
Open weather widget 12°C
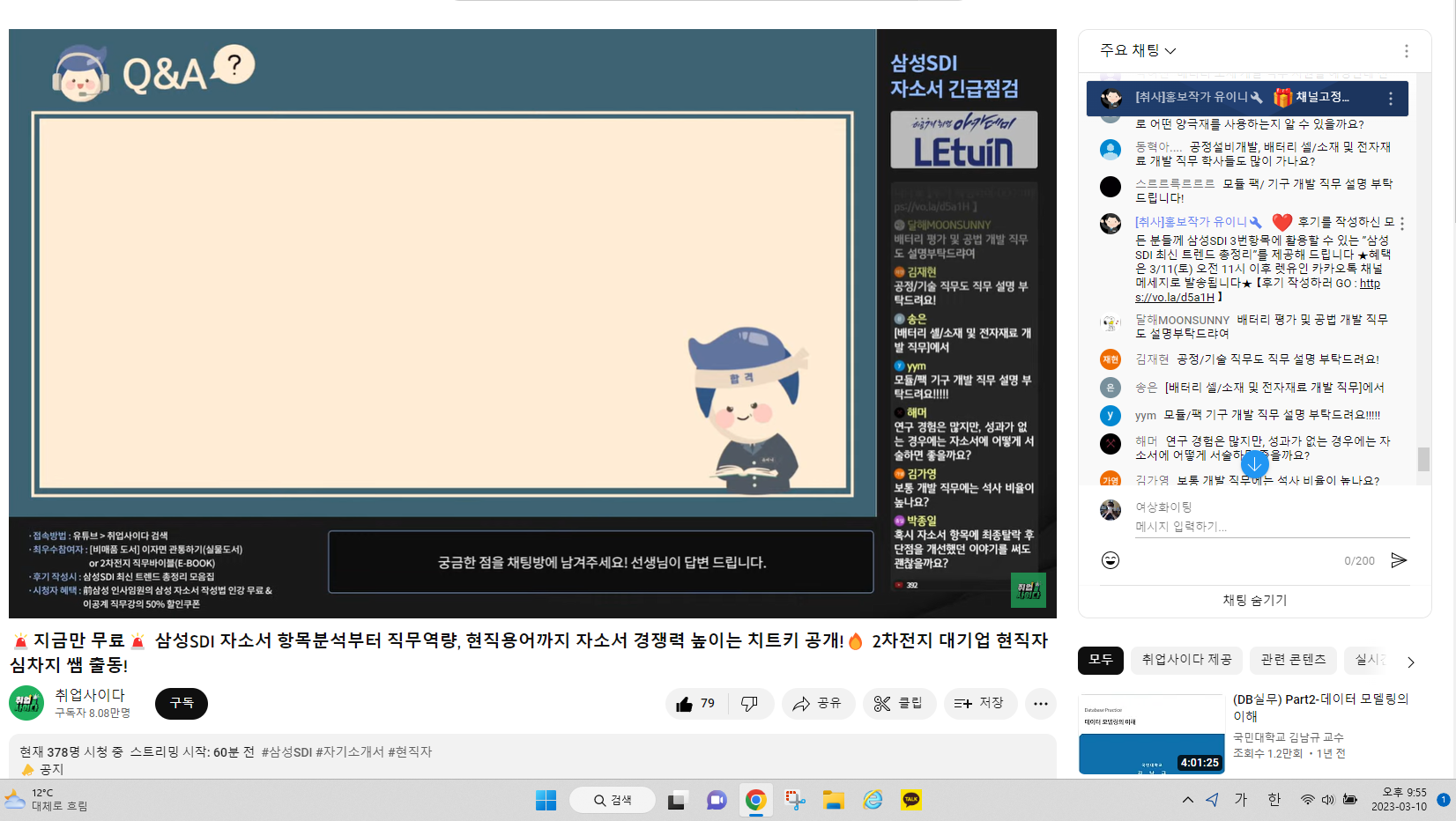point(47,800)
